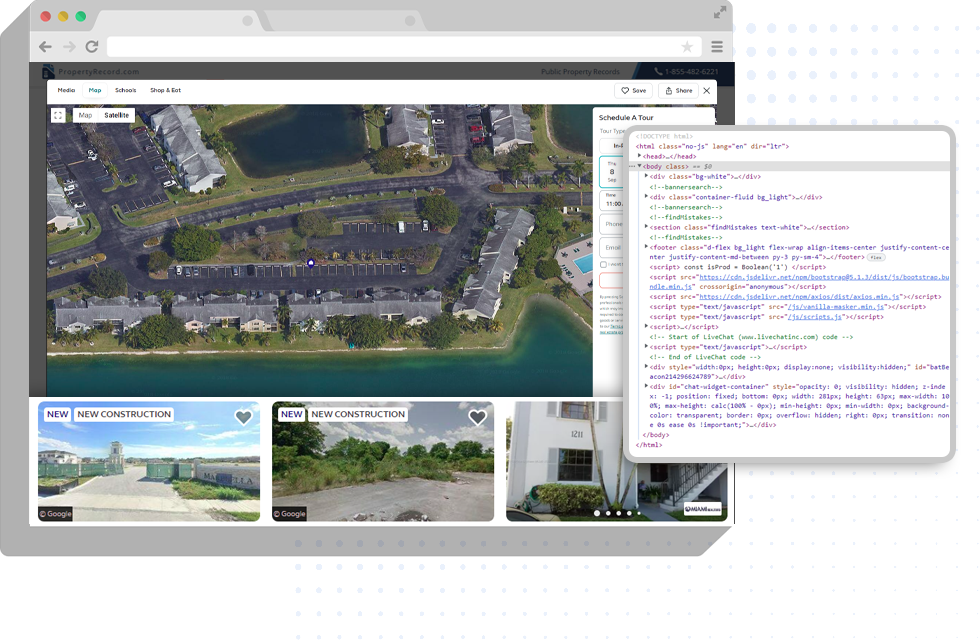Expand the head element in code panel
The height and width of the screenshot is (640, 980).
click(639, 156)
